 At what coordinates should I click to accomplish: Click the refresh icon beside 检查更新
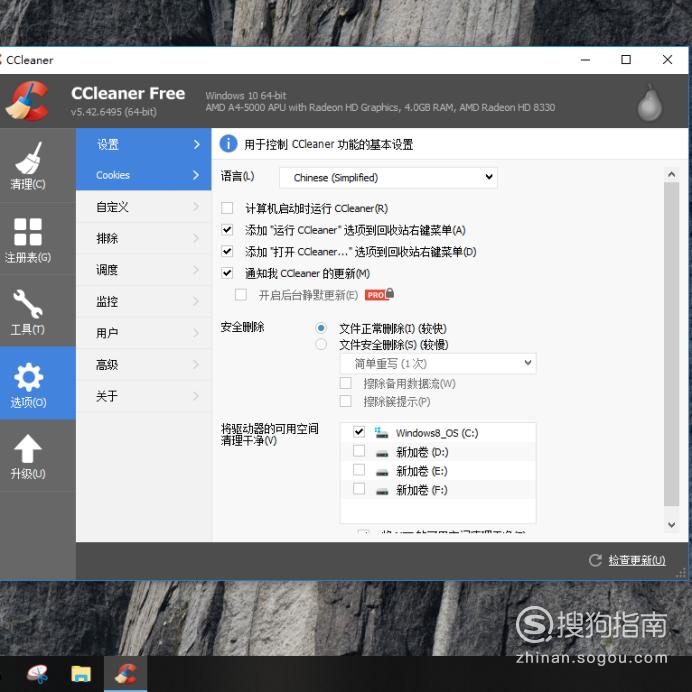coord(595,560)
